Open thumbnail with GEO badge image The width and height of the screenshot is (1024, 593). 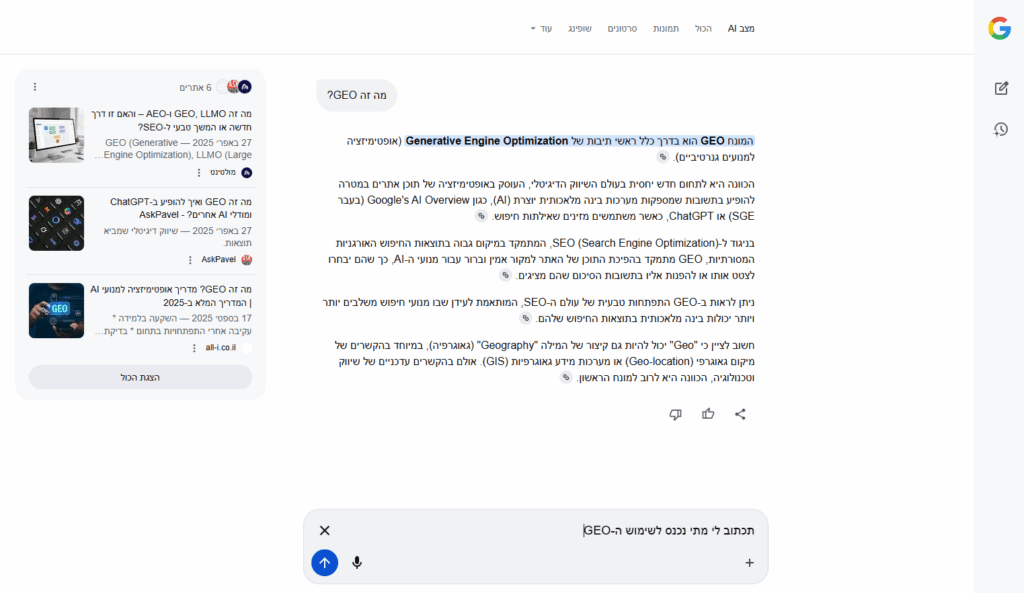click(x=56, y=311)
